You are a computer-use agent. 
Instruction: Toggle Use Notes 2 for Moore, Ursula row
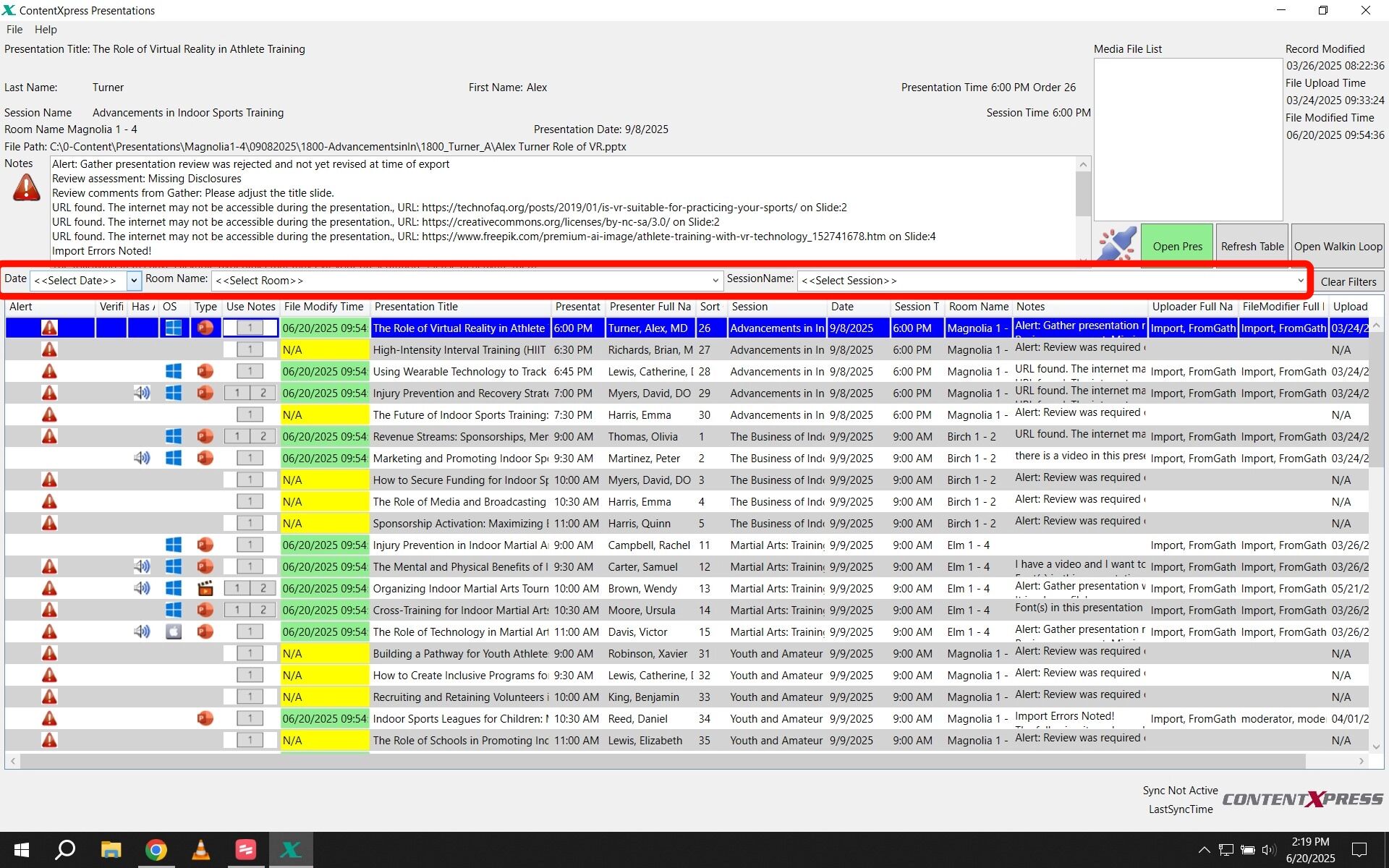pyautogui.click(x=263, y=610)
